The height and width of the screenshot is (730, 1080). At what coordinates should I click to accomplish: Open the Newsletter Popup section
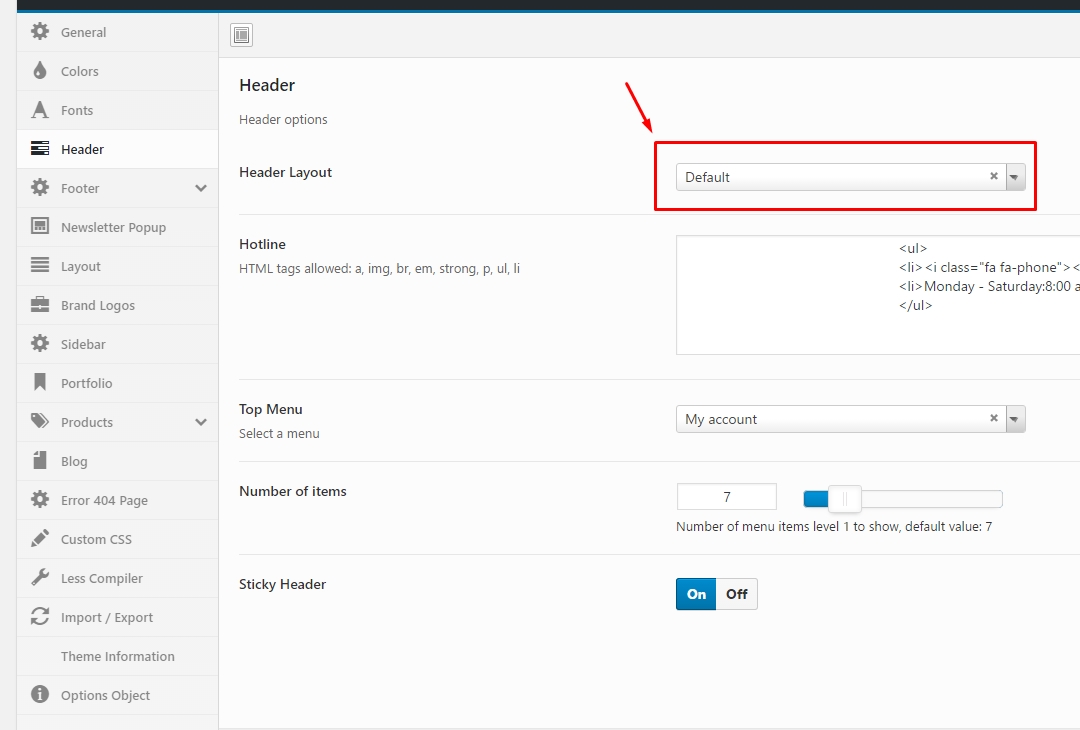pyautogui.click(x=39, y=227)
